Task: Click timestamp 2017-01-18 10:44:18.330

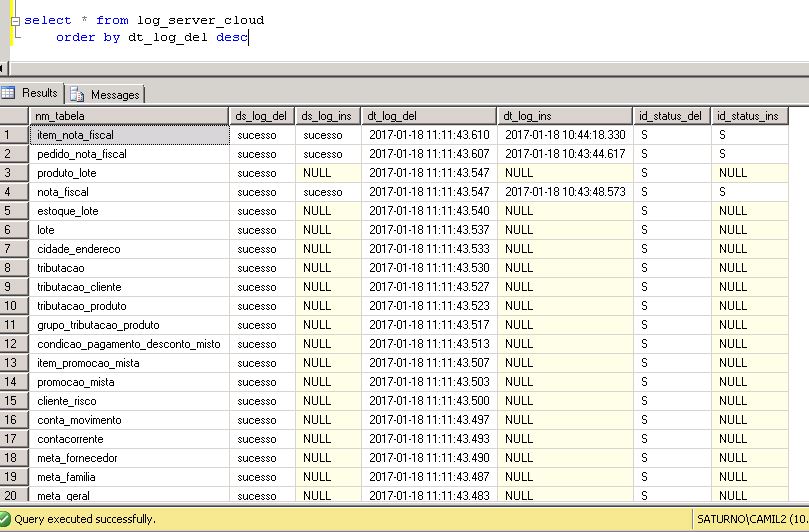Action: click(565, 135)
